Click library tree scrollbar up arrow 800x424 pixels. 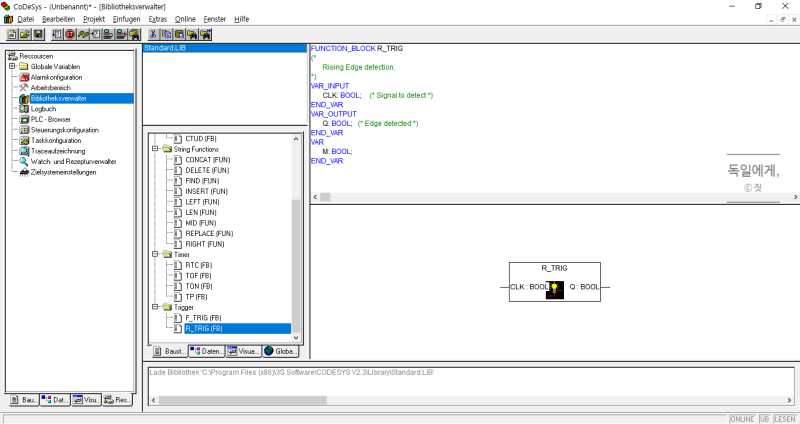(x=296, y=139)
